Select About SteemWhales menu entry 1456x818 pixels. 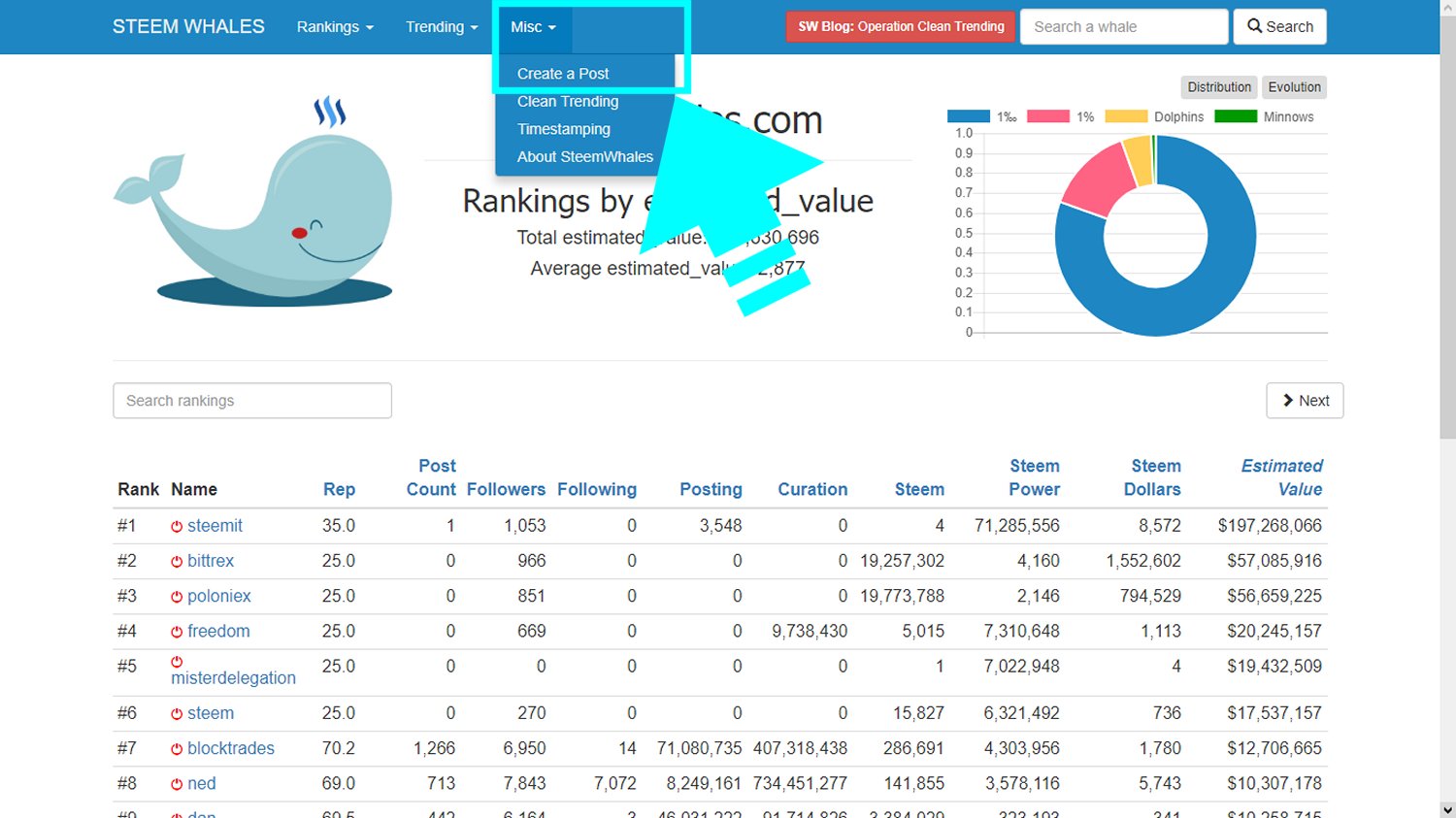[585, 156]
